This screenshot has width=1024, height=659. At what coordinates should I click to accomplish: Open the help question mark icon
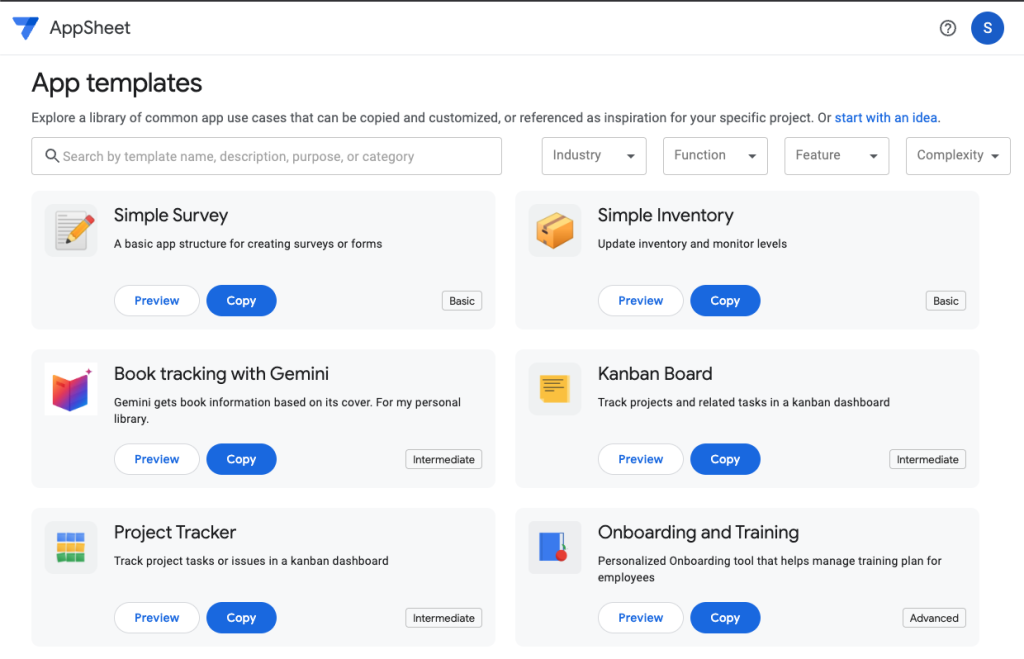[x=947, y=28]
